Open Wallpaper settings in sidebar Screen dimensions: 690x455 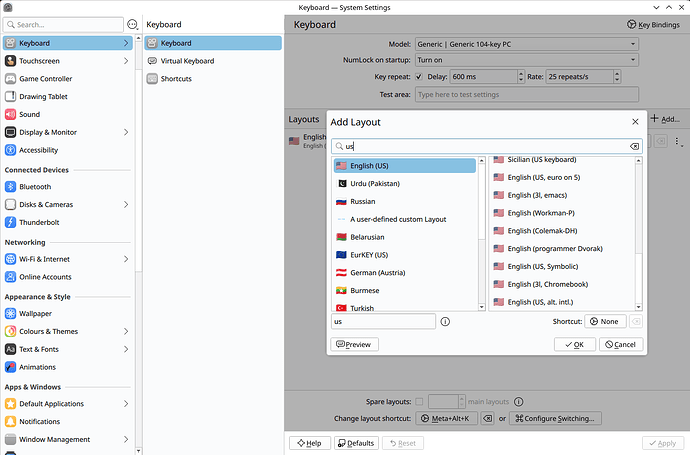[35, 313]
